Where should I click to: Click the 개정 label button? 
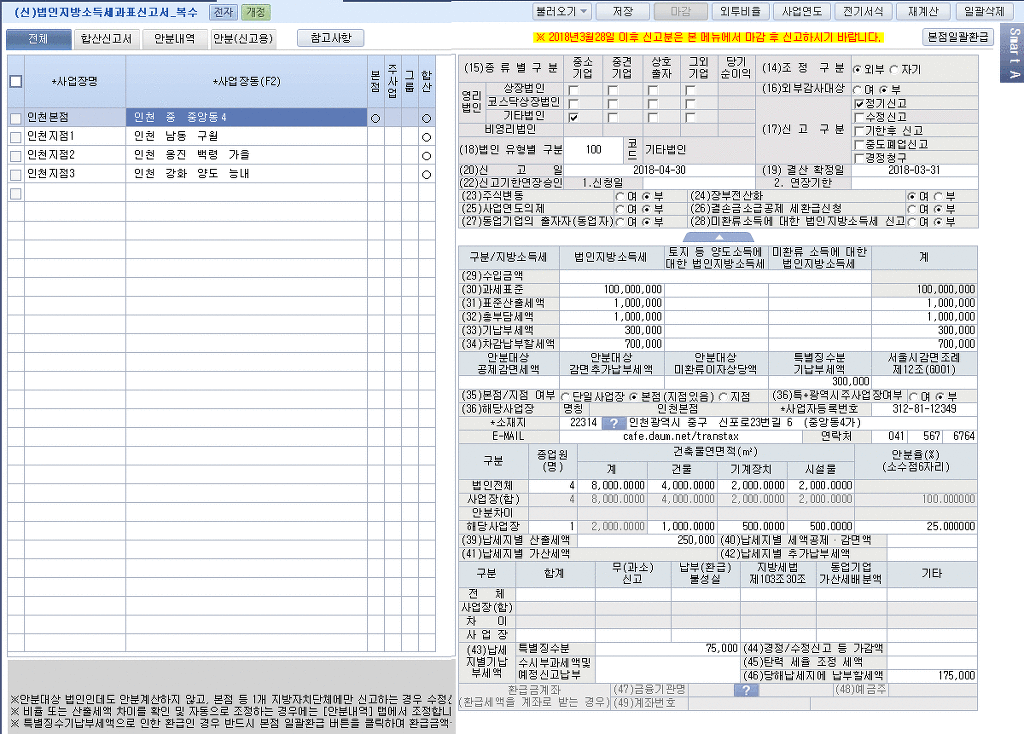[255, 12]
